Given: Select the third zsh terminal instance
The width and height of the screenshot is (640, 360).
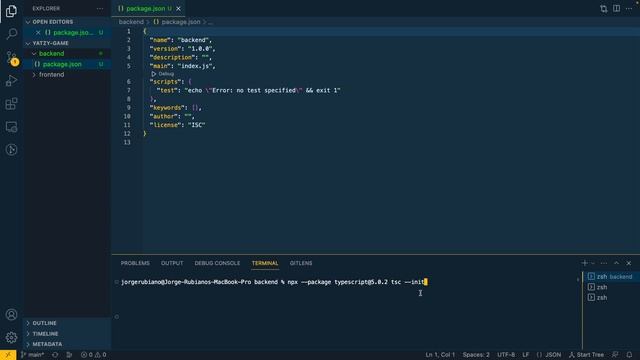Looking at the screenshot, I should (611, 298).
